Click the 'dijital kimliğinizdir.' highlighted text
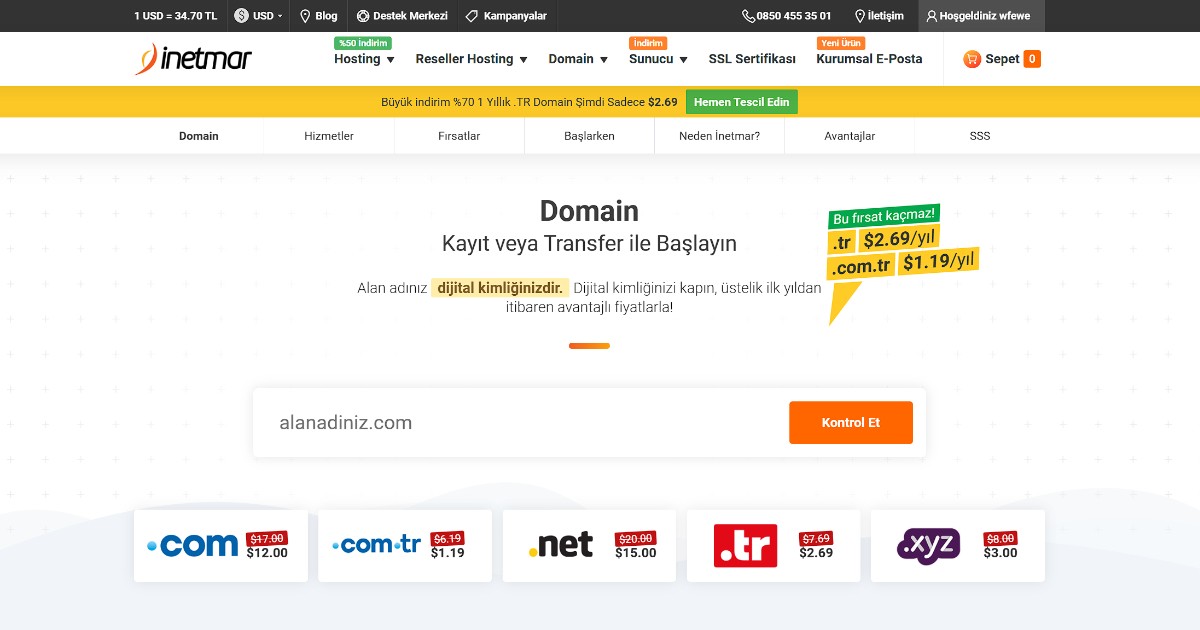 point(500,288)
